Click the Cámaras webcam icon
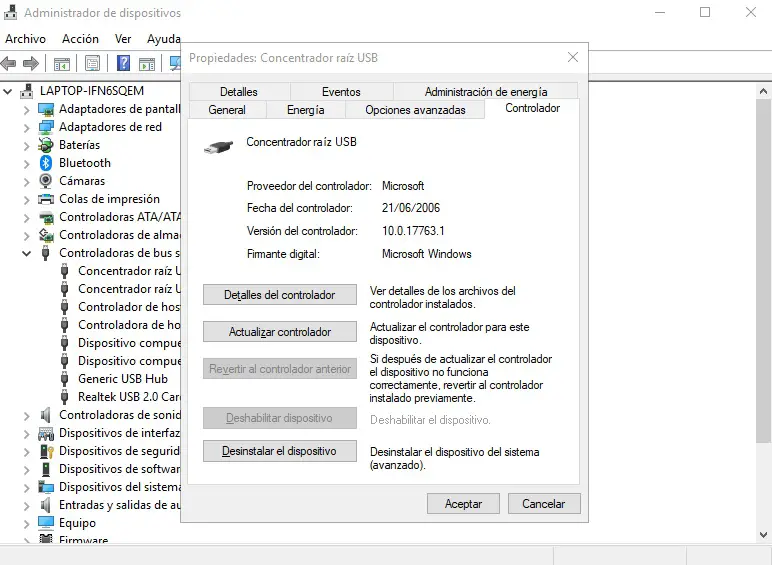The height and width of the screenshot is (565, 772). coord(45,181)
